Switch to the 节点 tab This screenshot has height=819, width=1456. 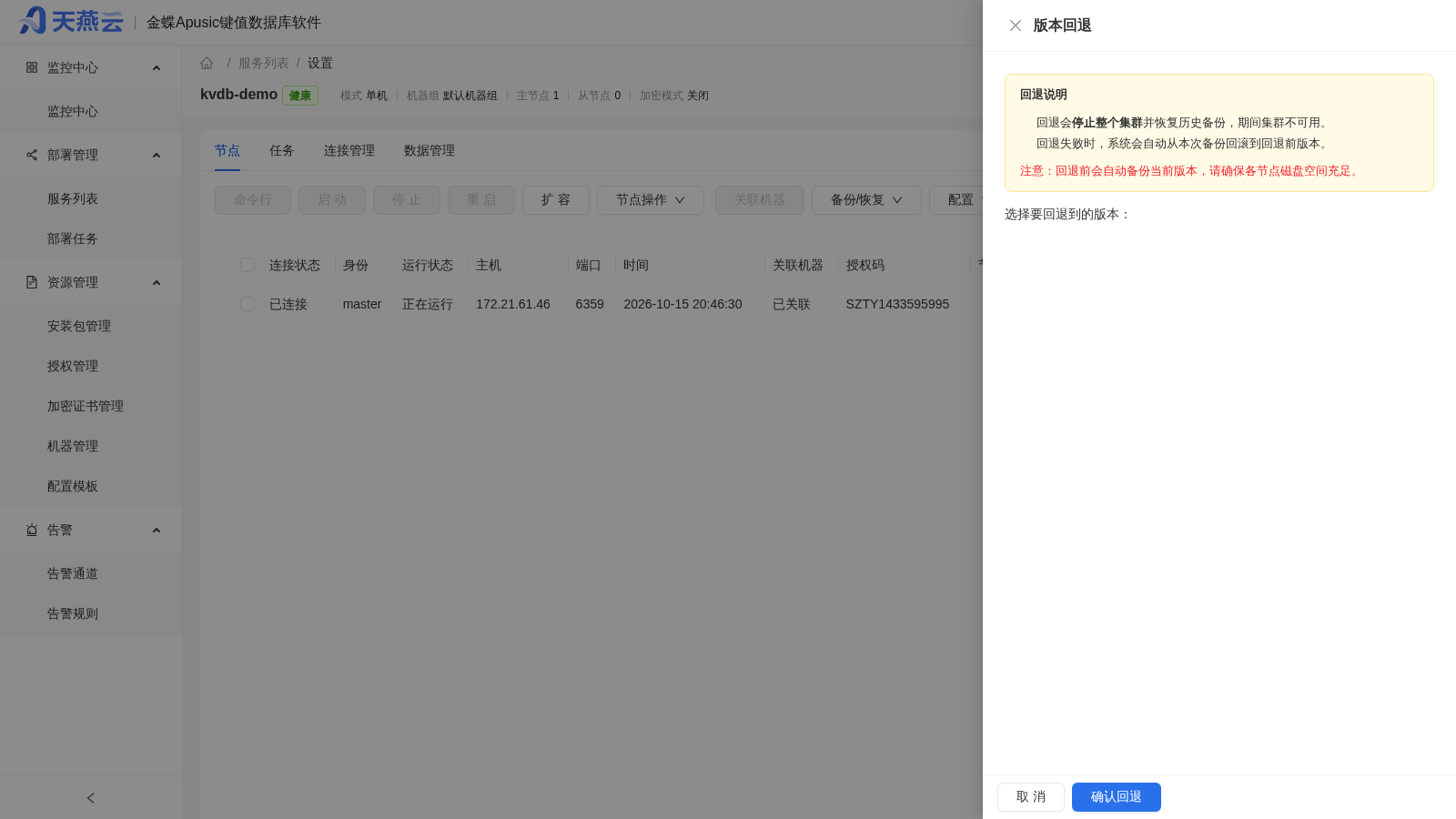(x=227, y=150)
